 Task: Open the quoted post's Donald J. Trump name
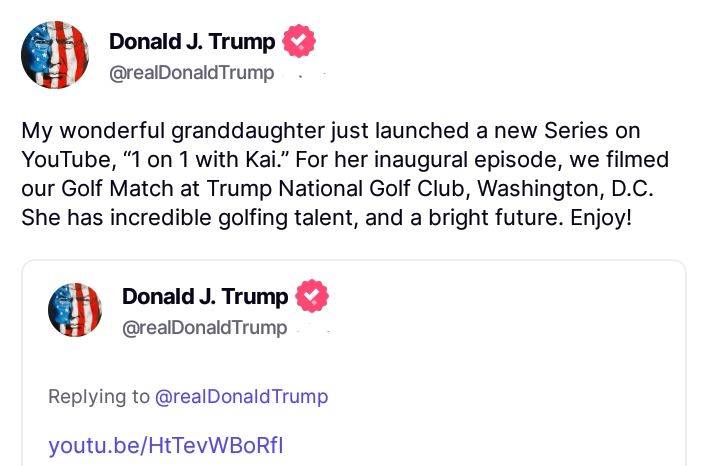(x=205, y=296)
